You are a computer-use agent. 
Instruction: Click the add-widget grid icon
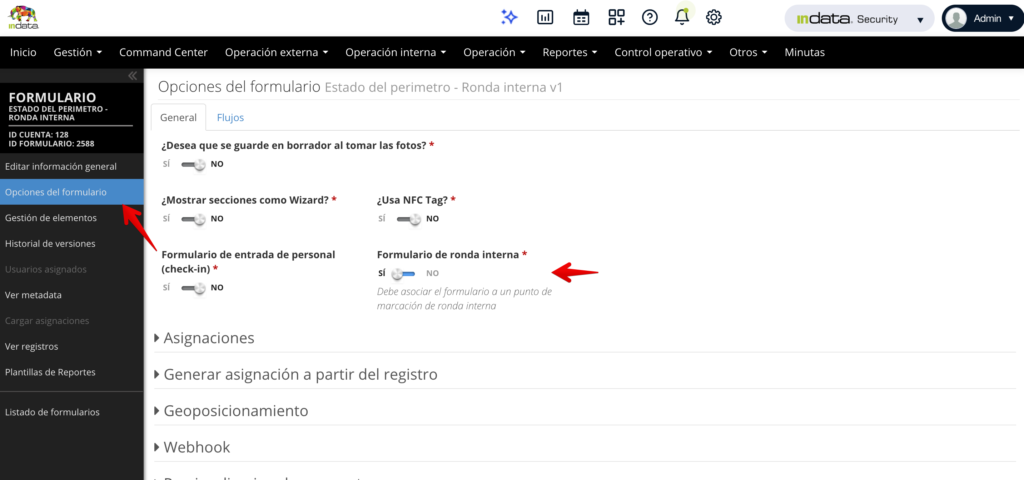click(616, 17)
